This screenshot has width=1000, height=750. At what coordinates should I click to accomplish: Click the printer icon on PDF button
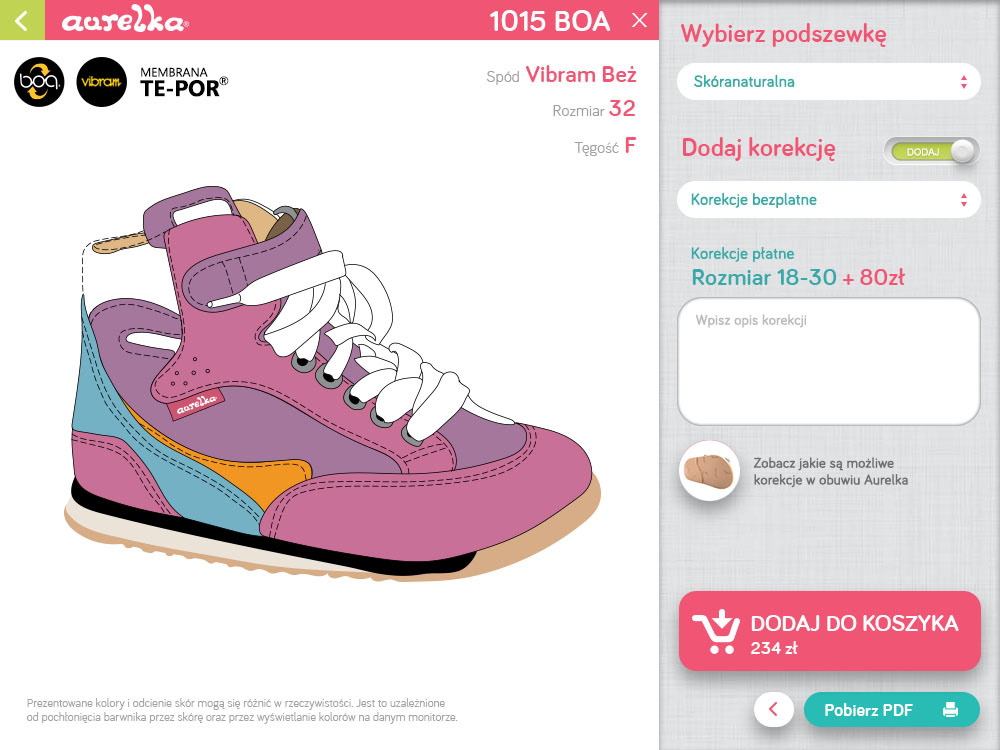pos(950,709)
